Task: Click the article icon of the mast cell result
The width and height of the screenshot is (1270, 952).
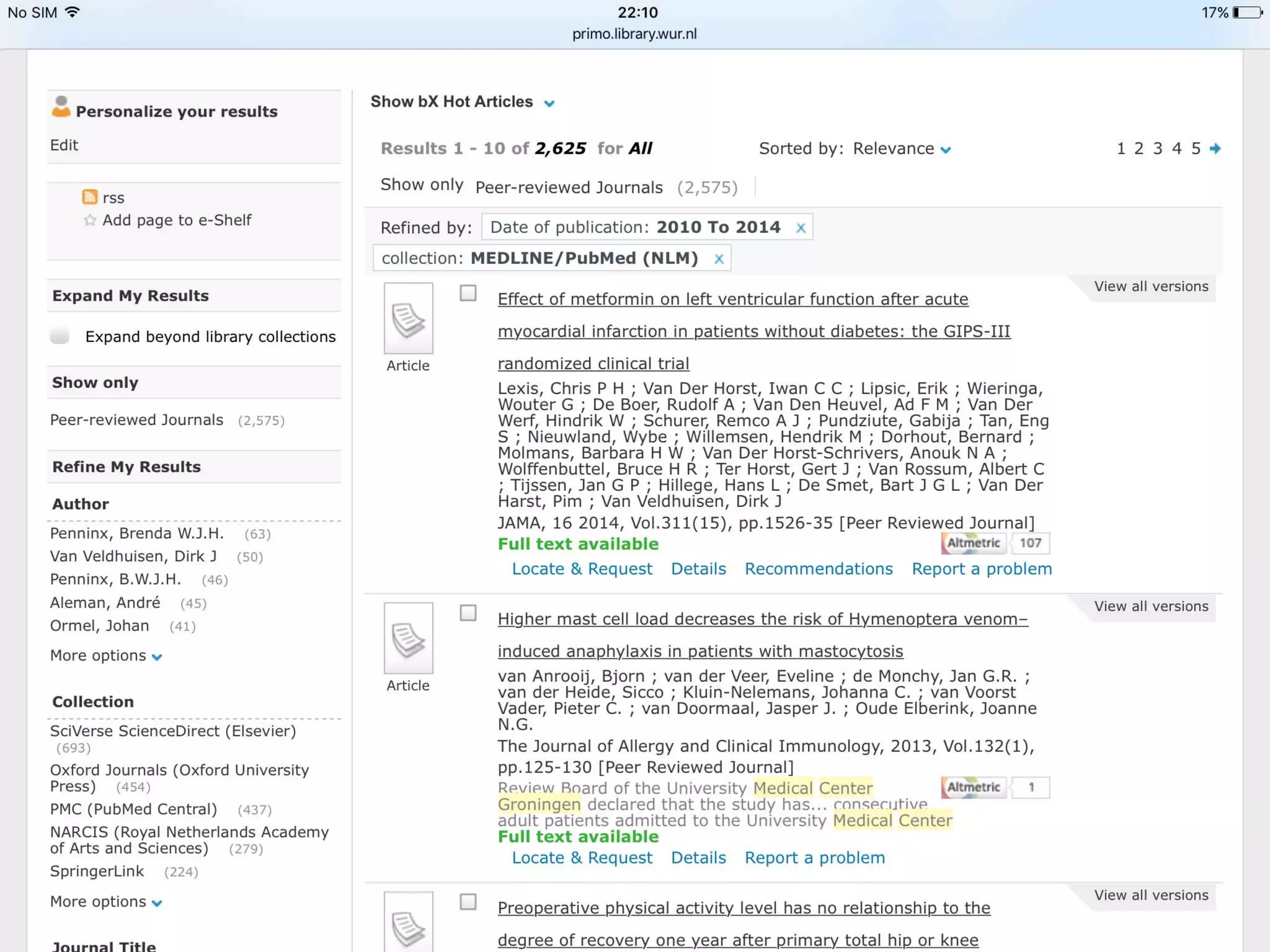Action: 408,638
